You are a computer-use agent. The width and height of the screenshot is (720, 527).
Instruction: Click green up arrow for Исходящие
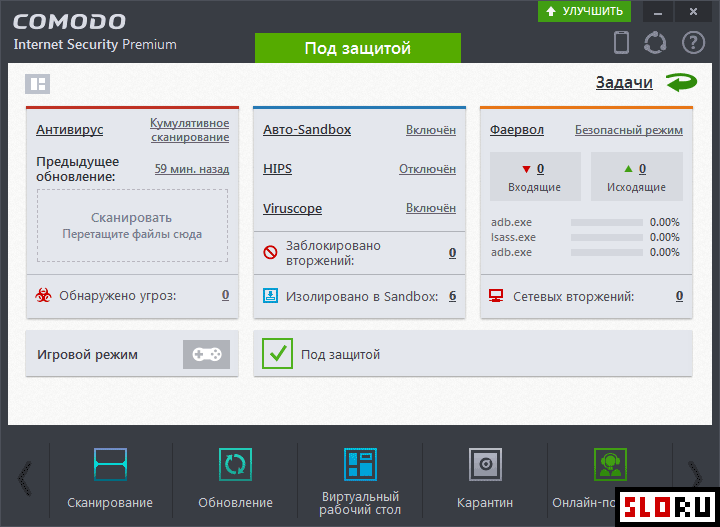[x=628, y=169]
